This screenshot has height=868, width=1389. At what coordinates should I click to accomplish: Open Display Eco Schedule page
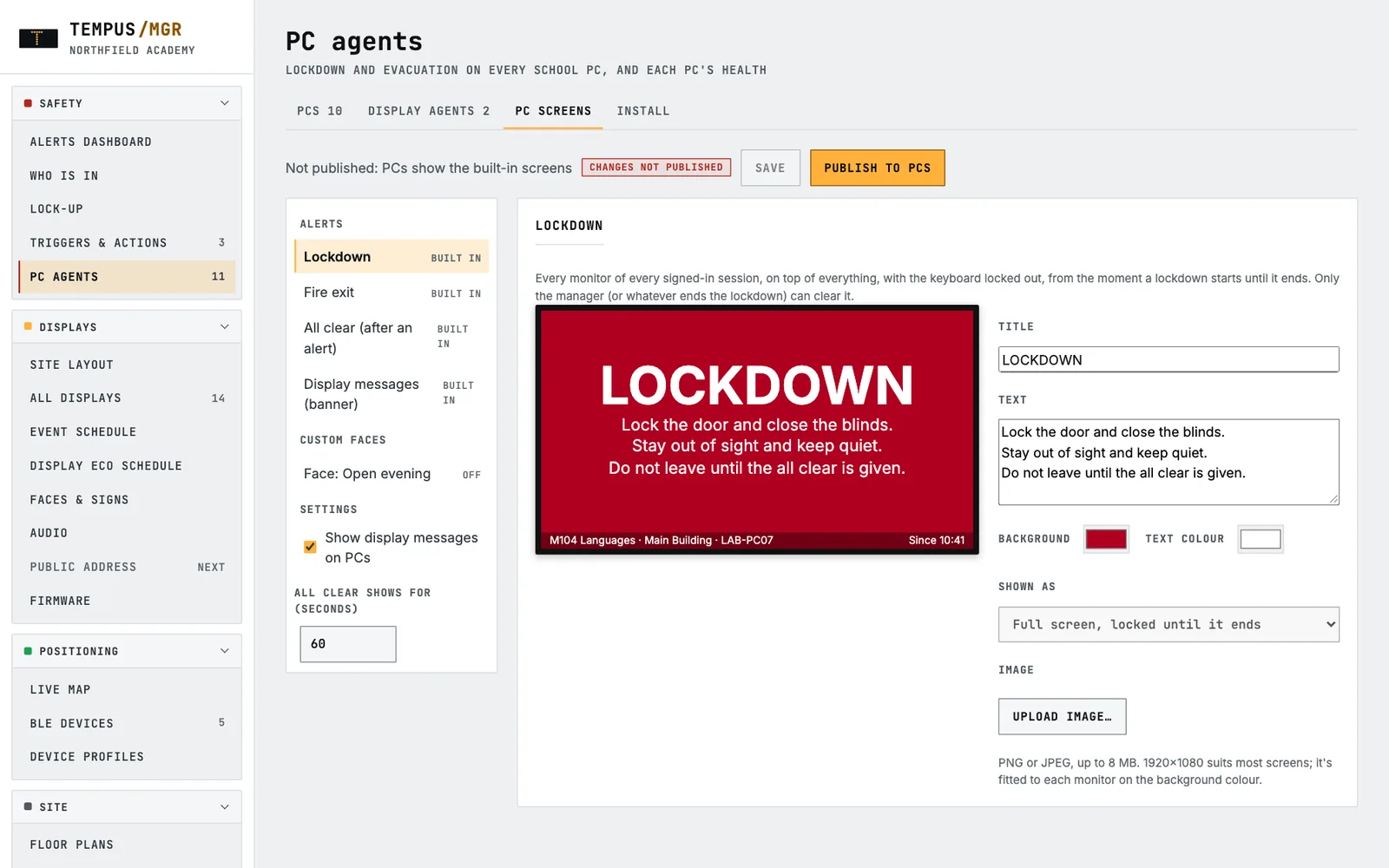(127, 466)
